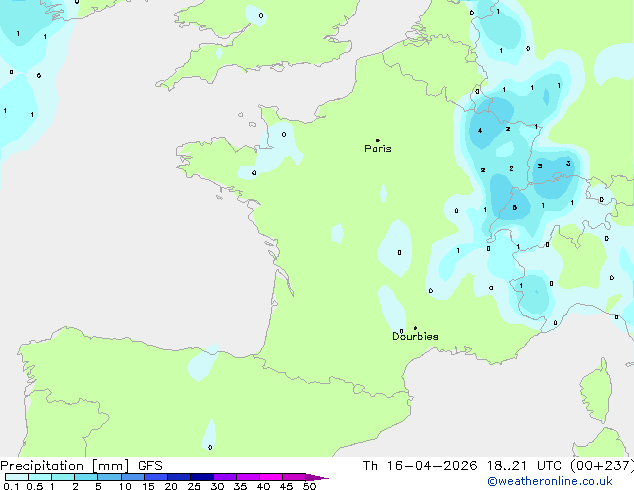This screenshot has width=634, height=490.
Task: Pick the 10–15 mm legend swatch
Action: 132,477
